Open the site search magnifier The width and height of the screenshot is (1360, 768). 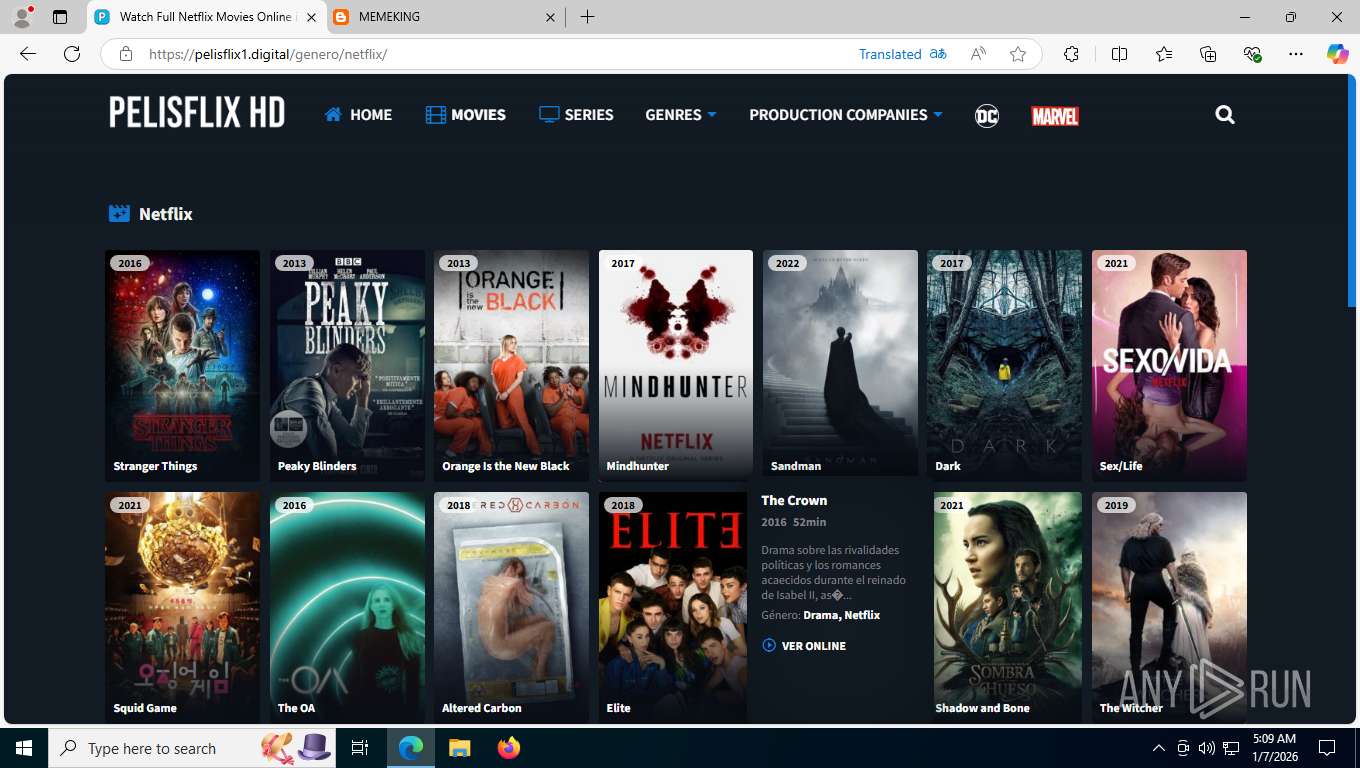point(1225,115)
